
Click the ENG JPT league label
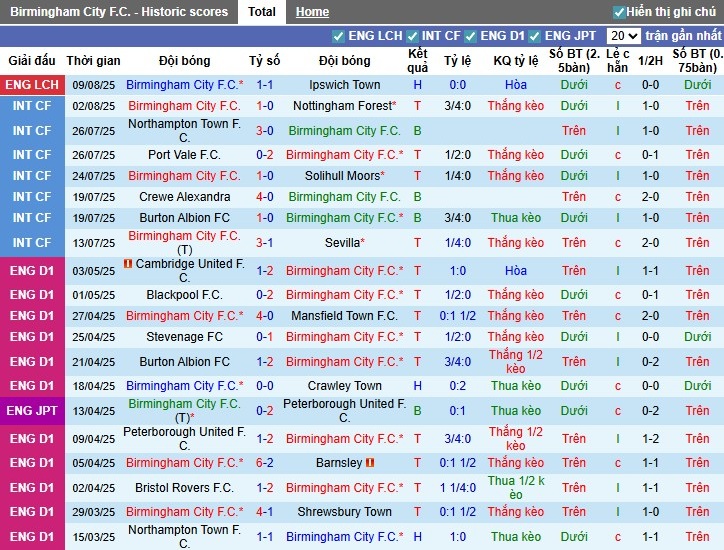tap(32, 411)
